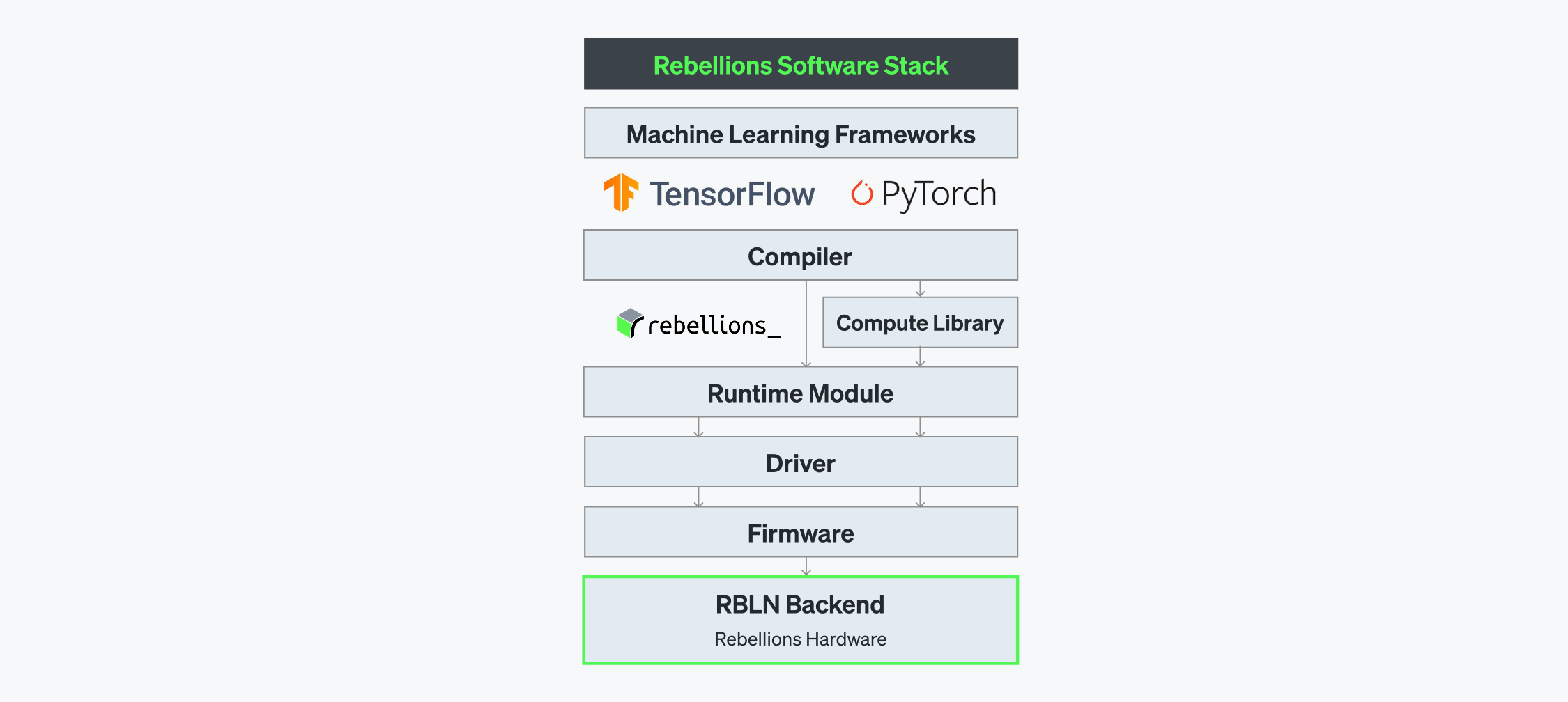Image resolution: width=1568 pixels, height=702 pixels.
Task: Click the green Rebellions cube logo
Action: 630,323
